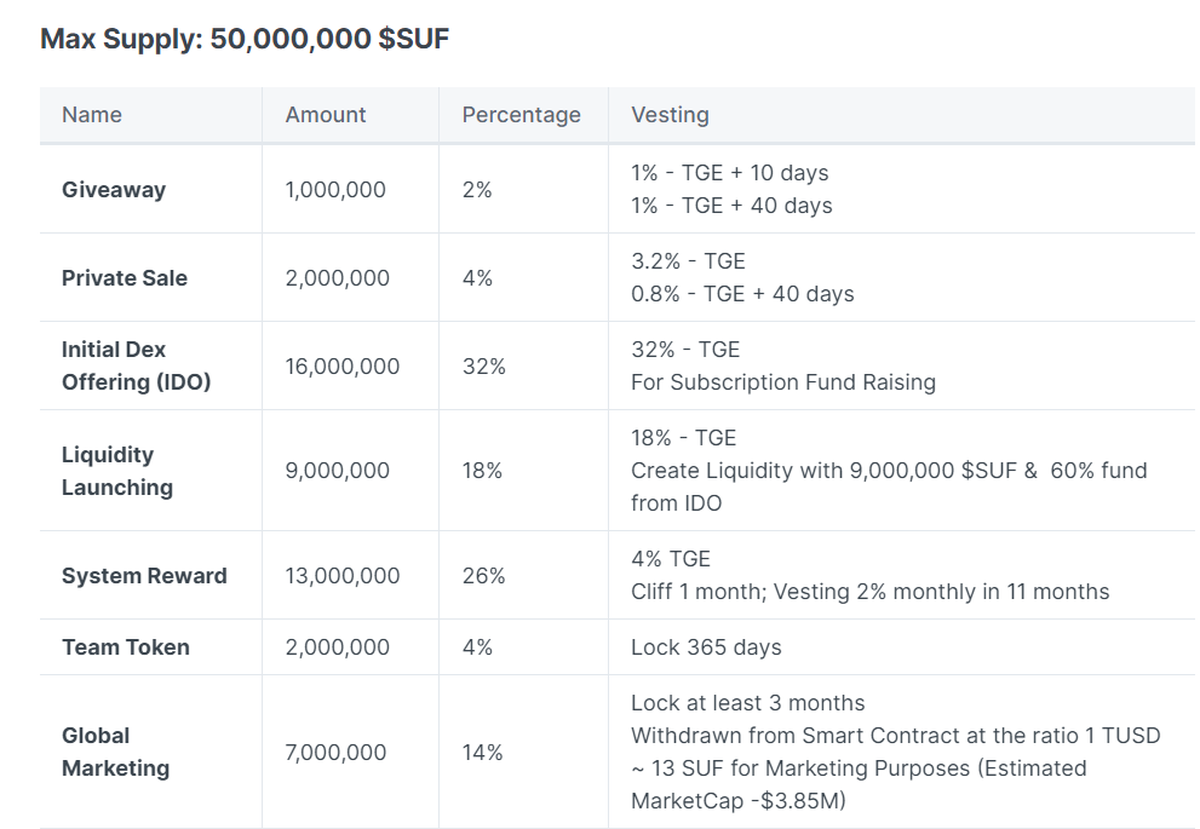
Task: Click the Amount column header
Action: click(325, 115)
